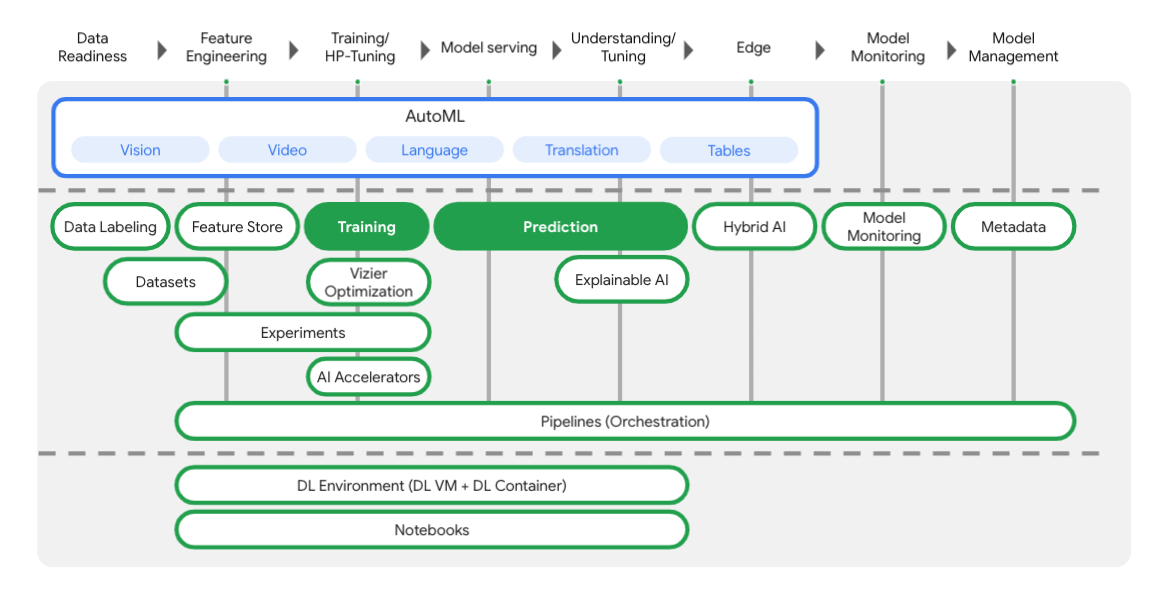The height and width of the screenshot is (606, 1166).
Task: Open the Hybrid AI component
Action: 754,227
